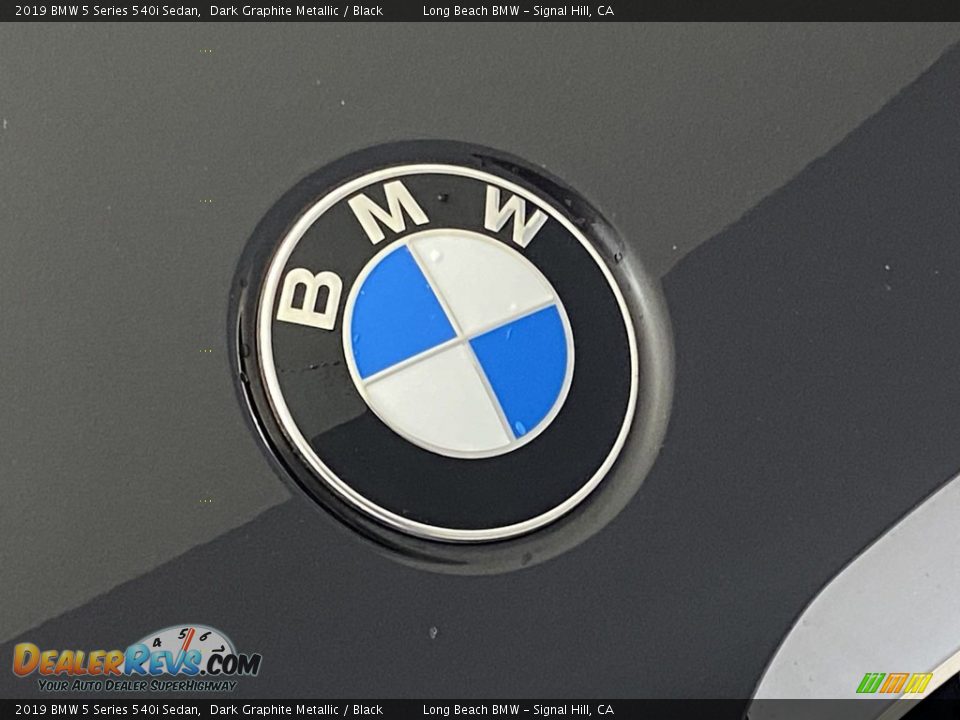Click the '2019 BMW 5 Series 540i Sedan' caption in the top bar
The height and width of the screenshot is (720, 960).
[108, 10]
